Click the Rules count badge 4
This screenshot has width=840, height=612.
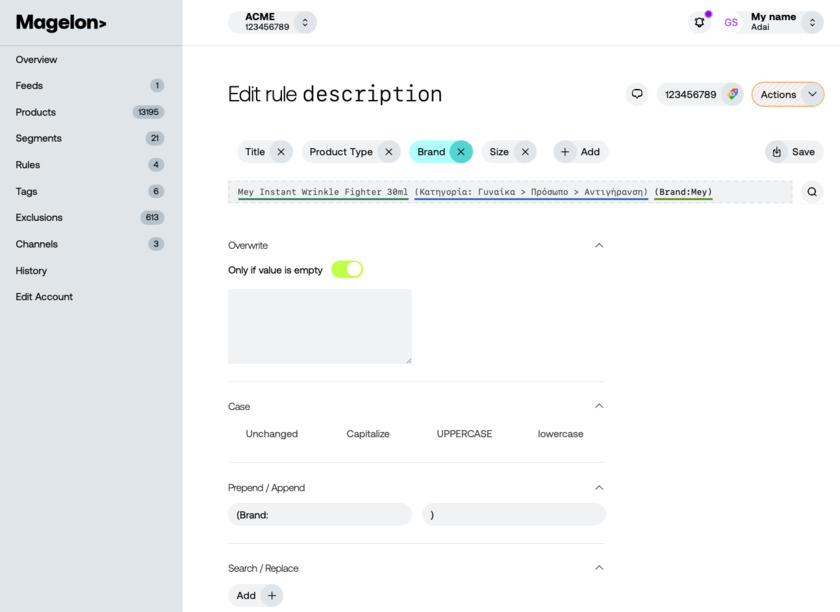[x=156, y=165]
